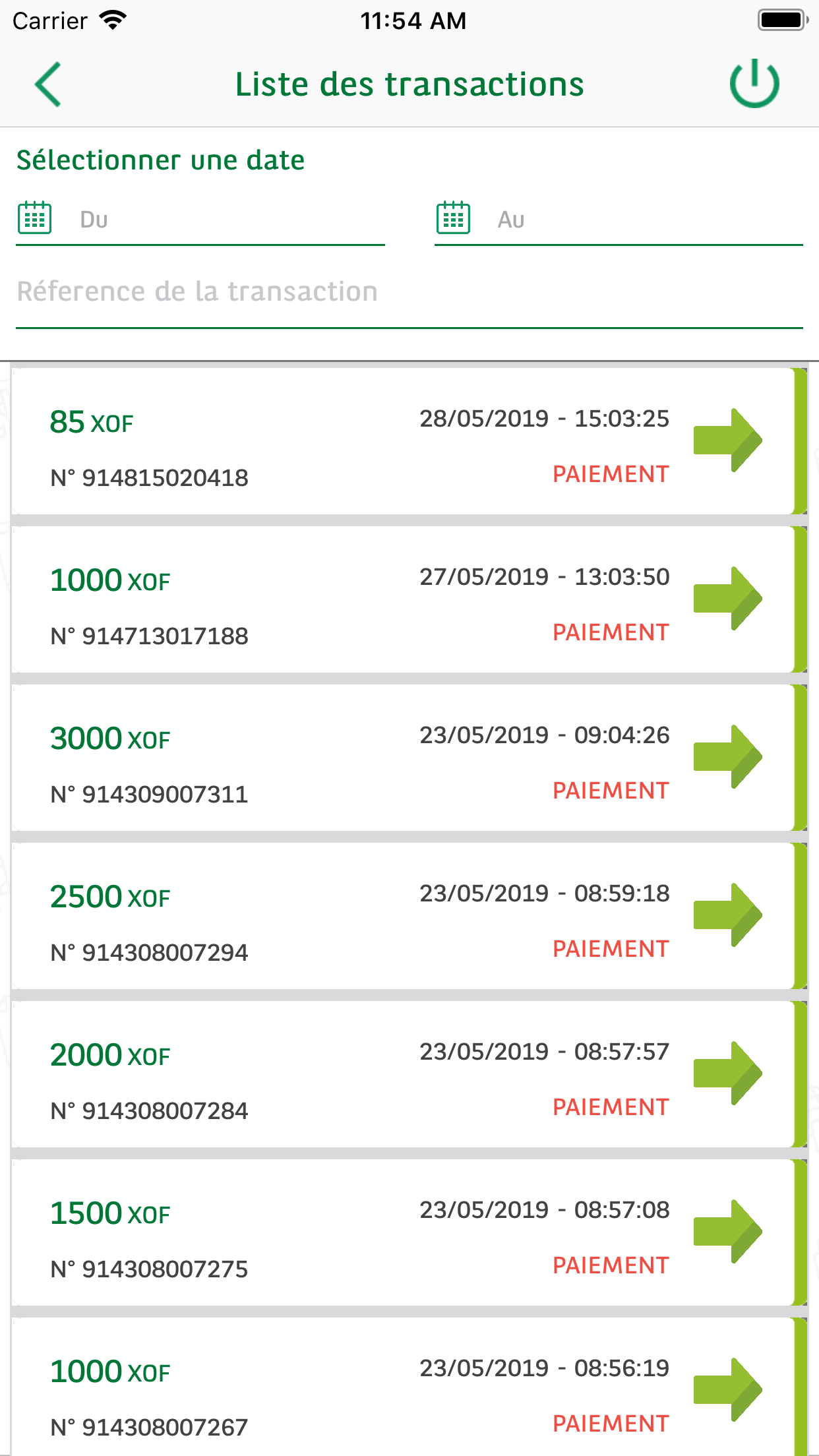Tap the back chevron icon

(48, 84)
